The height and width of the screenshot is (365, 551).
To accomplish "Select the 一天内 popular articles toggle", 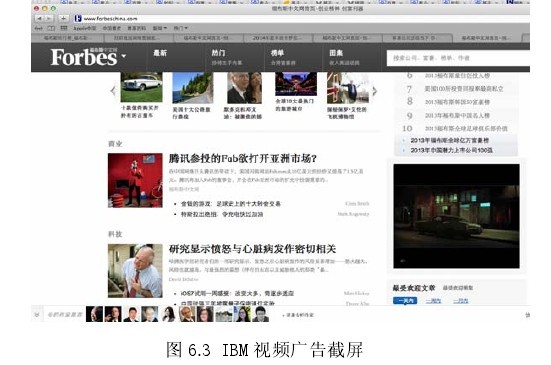I will tap(405, 301).
